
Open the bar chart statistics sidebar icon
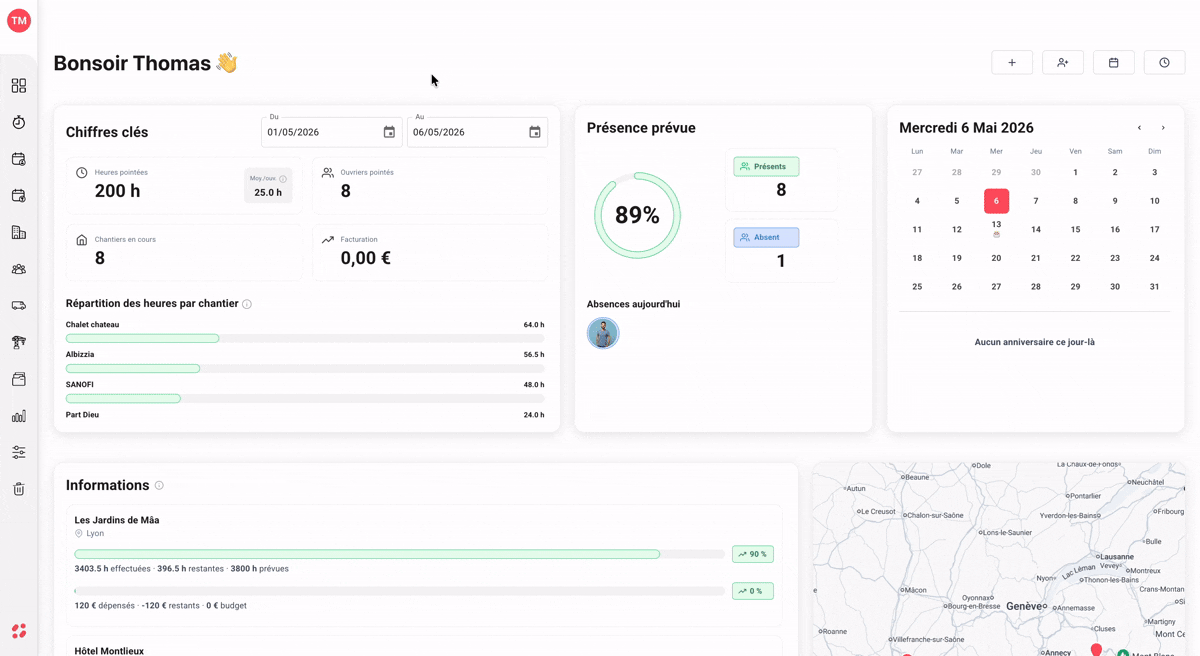(19, 416)
